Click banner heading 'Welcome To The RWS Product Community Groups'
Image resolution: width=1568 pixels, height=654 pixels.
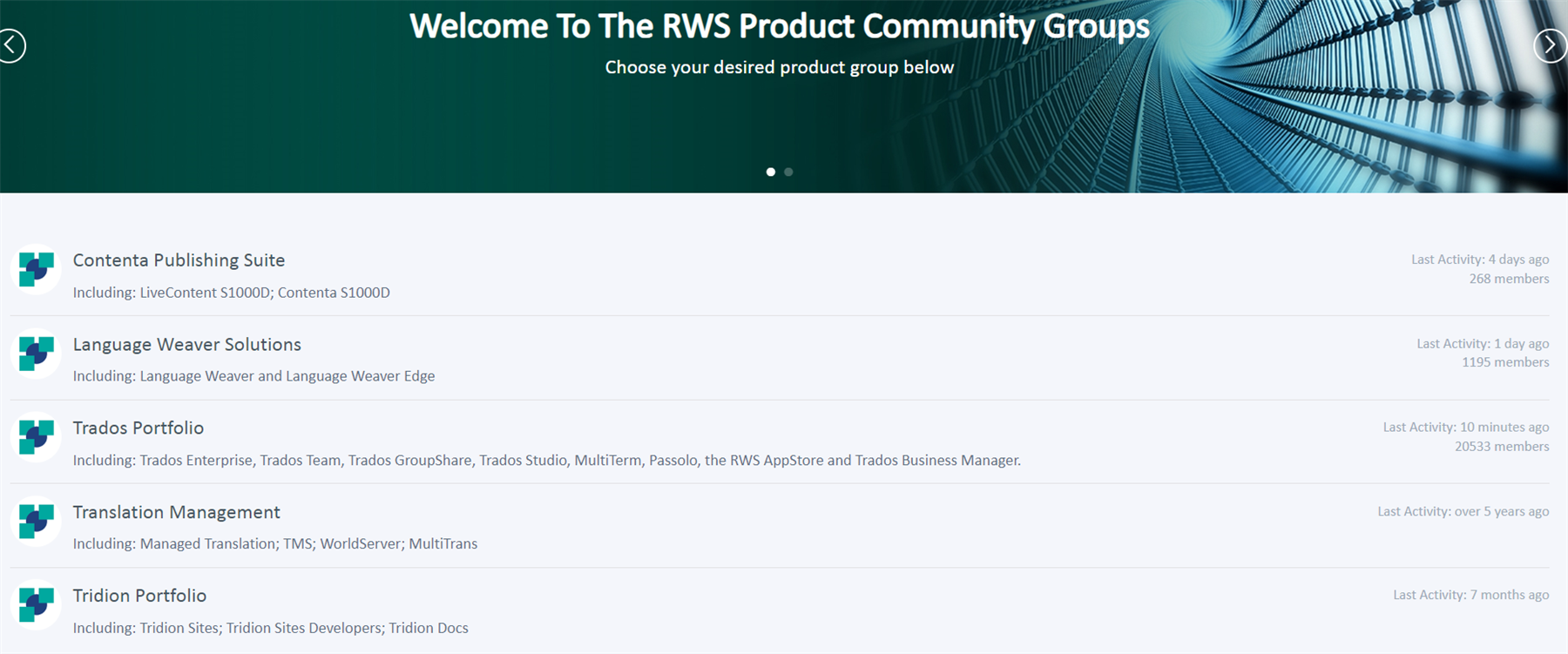click(x=780, y=26)
